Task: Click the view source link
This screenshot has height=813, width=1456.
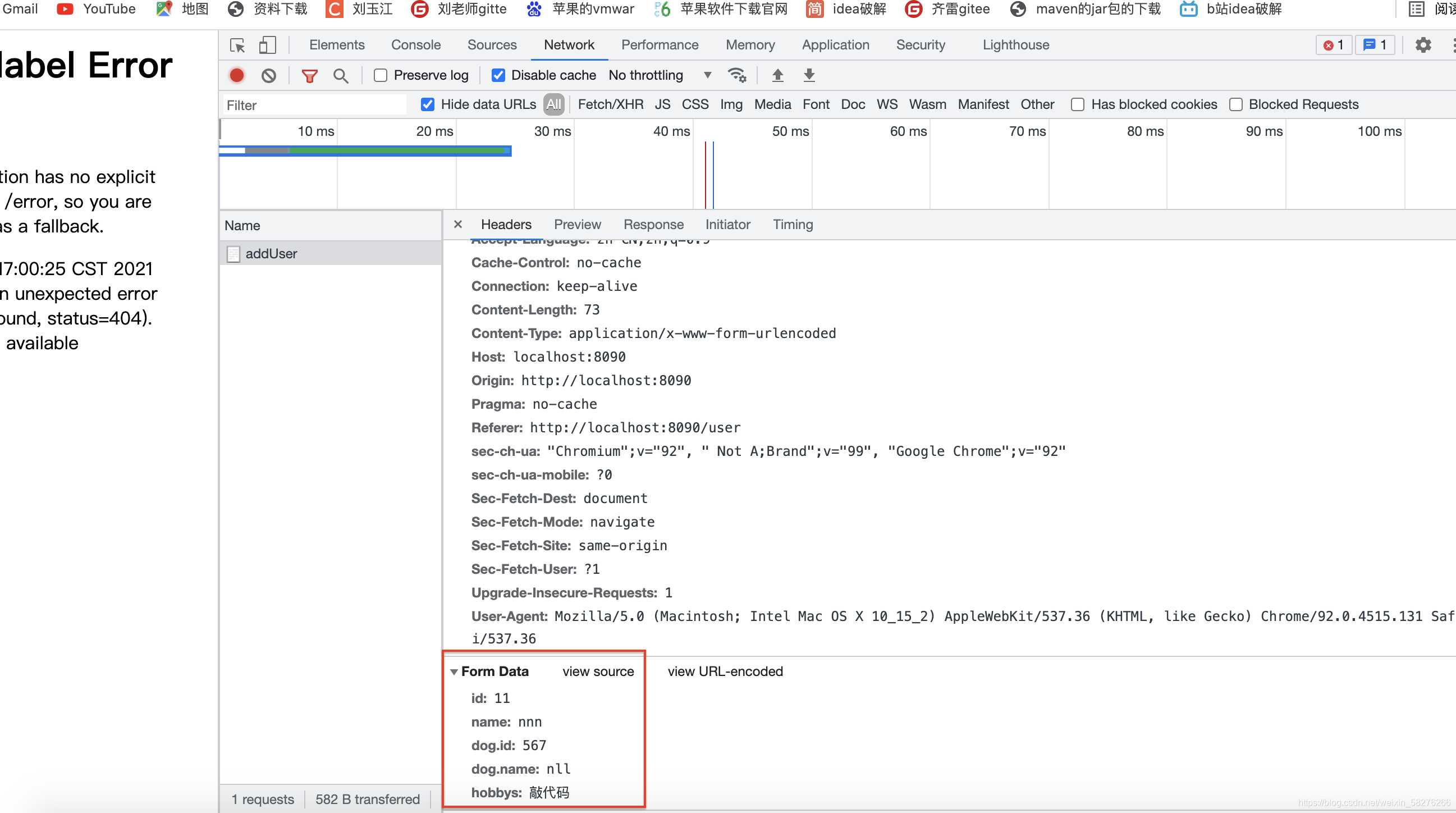Action: (598, 671)
